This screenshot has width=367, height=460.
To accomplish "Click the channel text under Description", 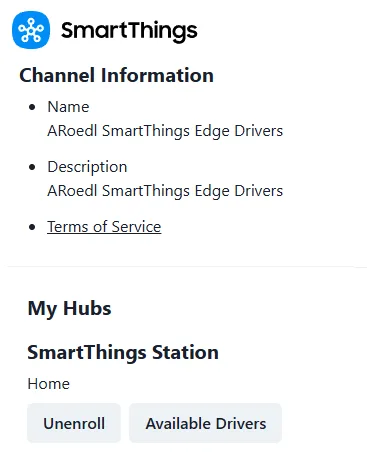I will 165,191.
